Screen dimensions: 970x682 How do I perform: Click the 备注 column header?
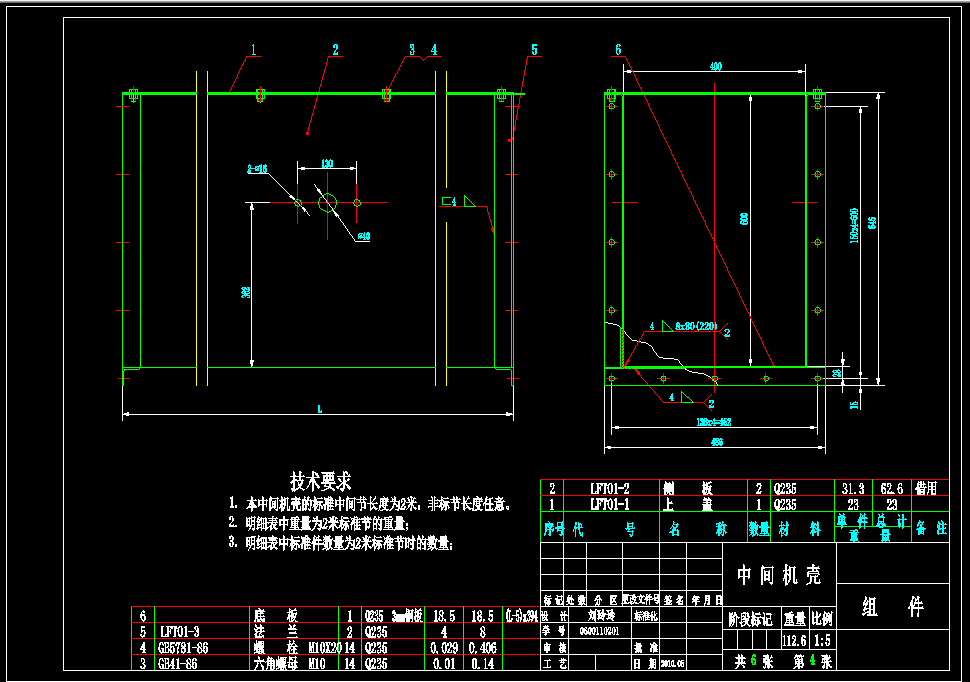coord(931,528)
